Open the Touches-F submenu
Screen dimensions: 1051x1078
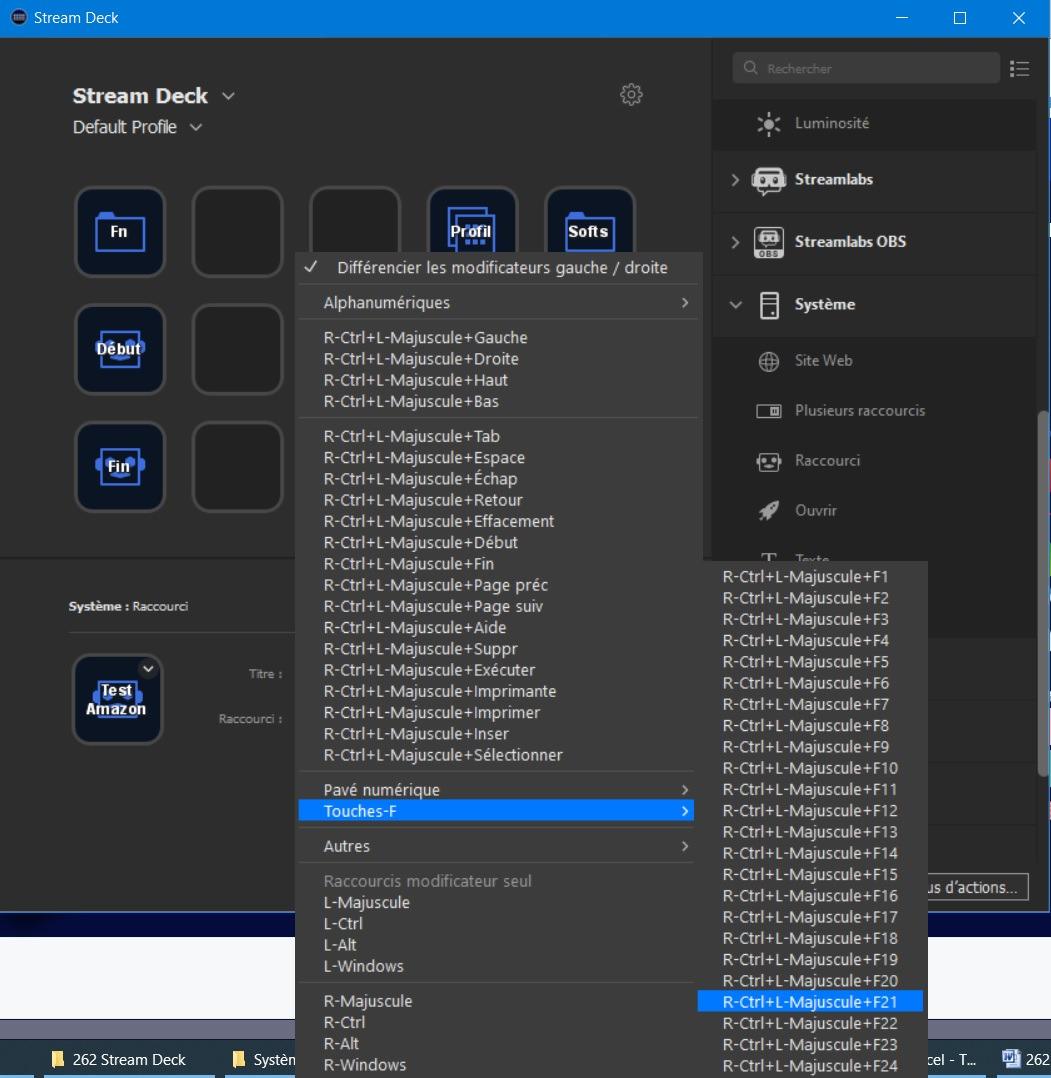[496, 811]
